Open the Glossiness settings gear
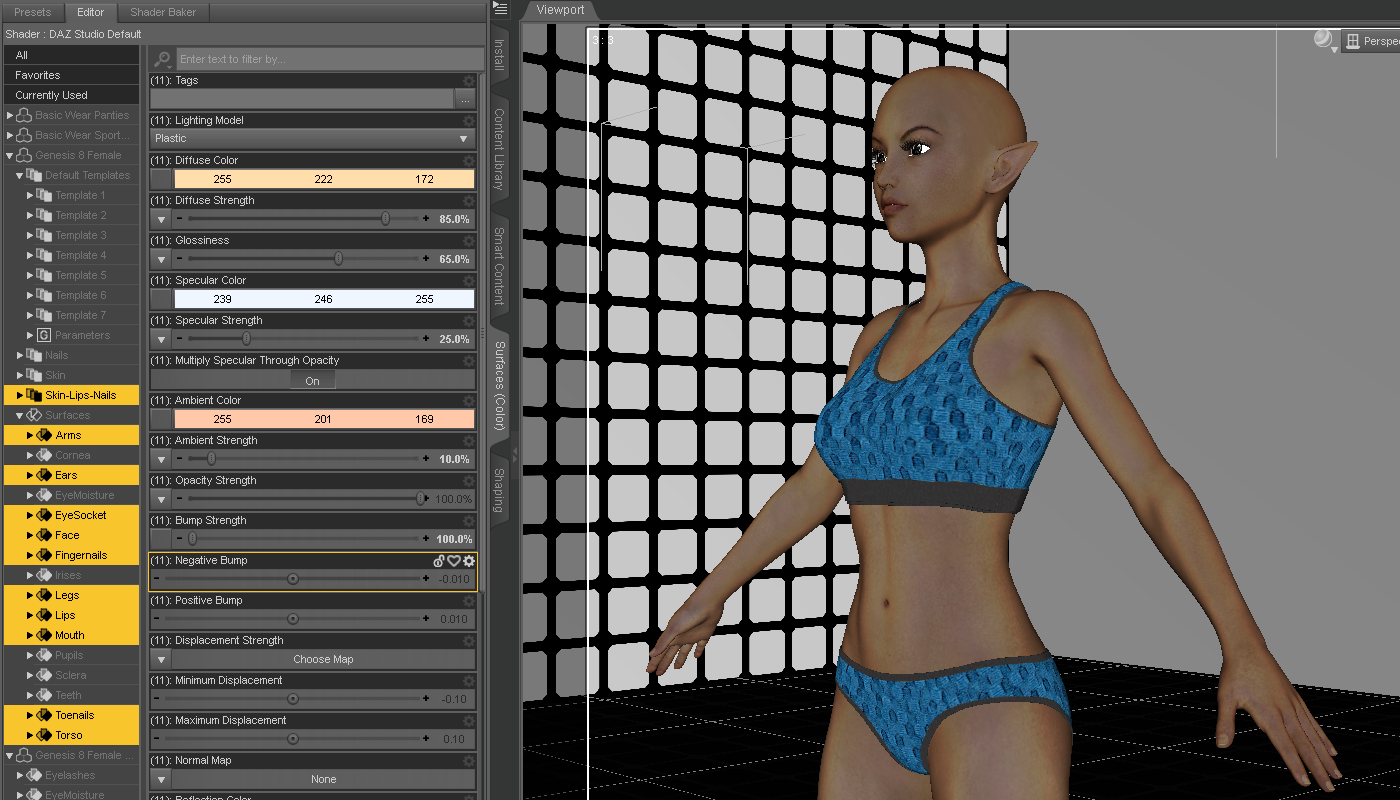 [469, 241]
